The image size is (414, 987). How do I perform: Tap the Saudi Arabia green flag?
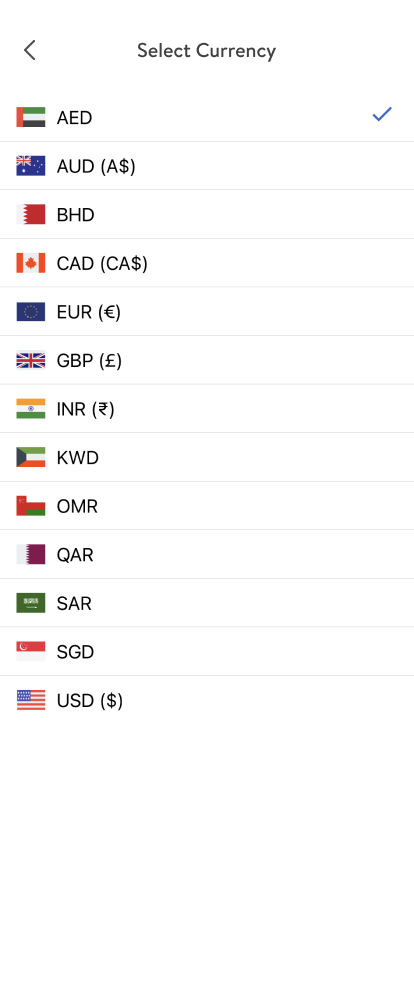coord(31,603)
